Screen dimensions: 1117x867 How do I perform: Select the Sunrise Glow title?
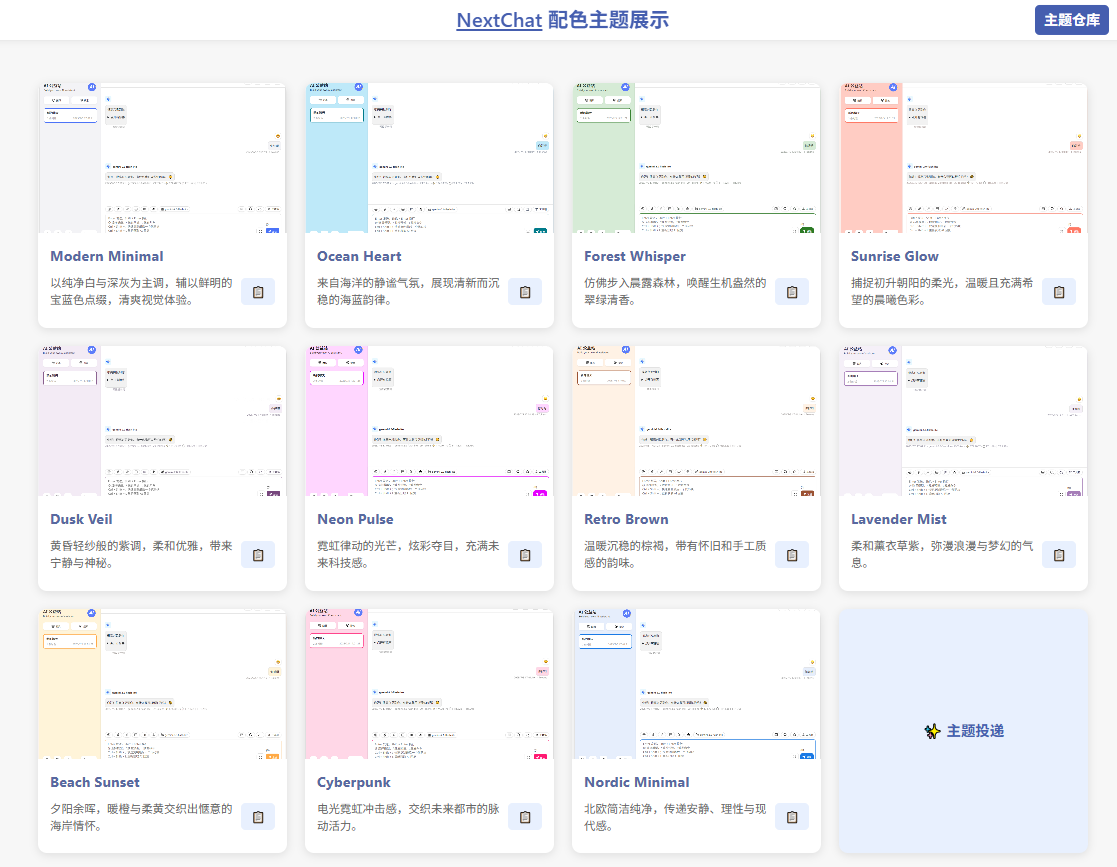pos(895,256)
